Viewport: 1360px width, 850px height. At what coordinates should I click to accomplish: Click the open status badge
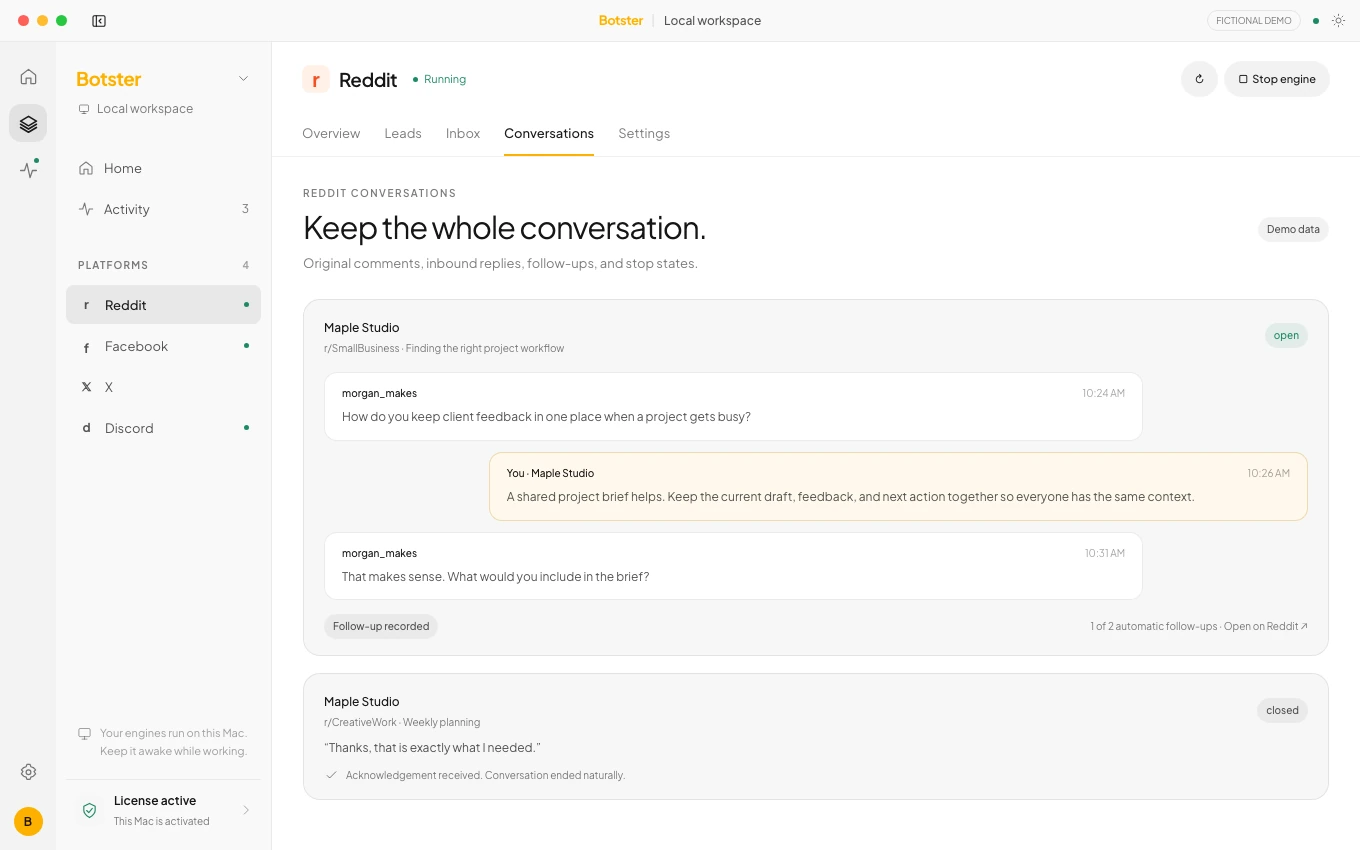[1286, 335]
